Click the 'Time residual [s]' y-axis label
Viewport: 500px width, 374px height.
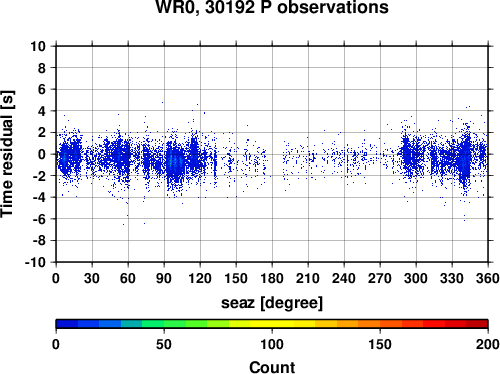pos(7,154)
